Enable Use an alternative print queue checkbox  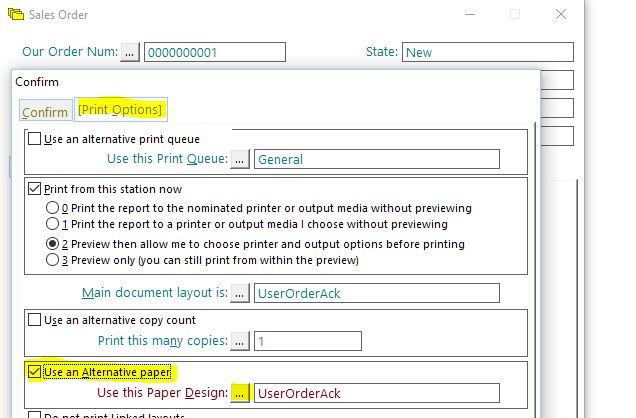tap(34, 139)
